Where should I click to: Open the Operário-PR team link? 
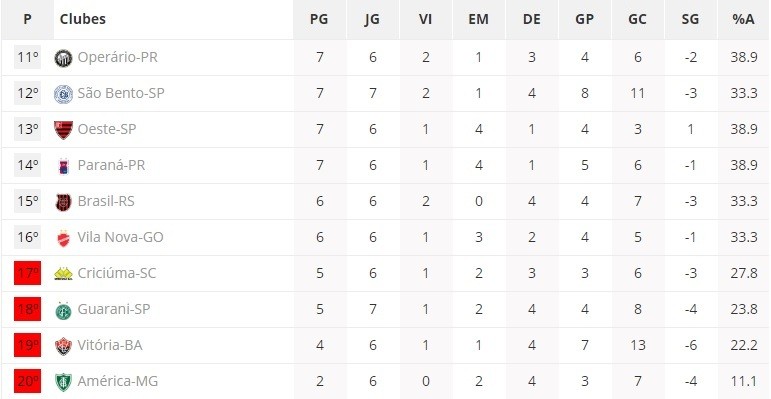(118, 58)
